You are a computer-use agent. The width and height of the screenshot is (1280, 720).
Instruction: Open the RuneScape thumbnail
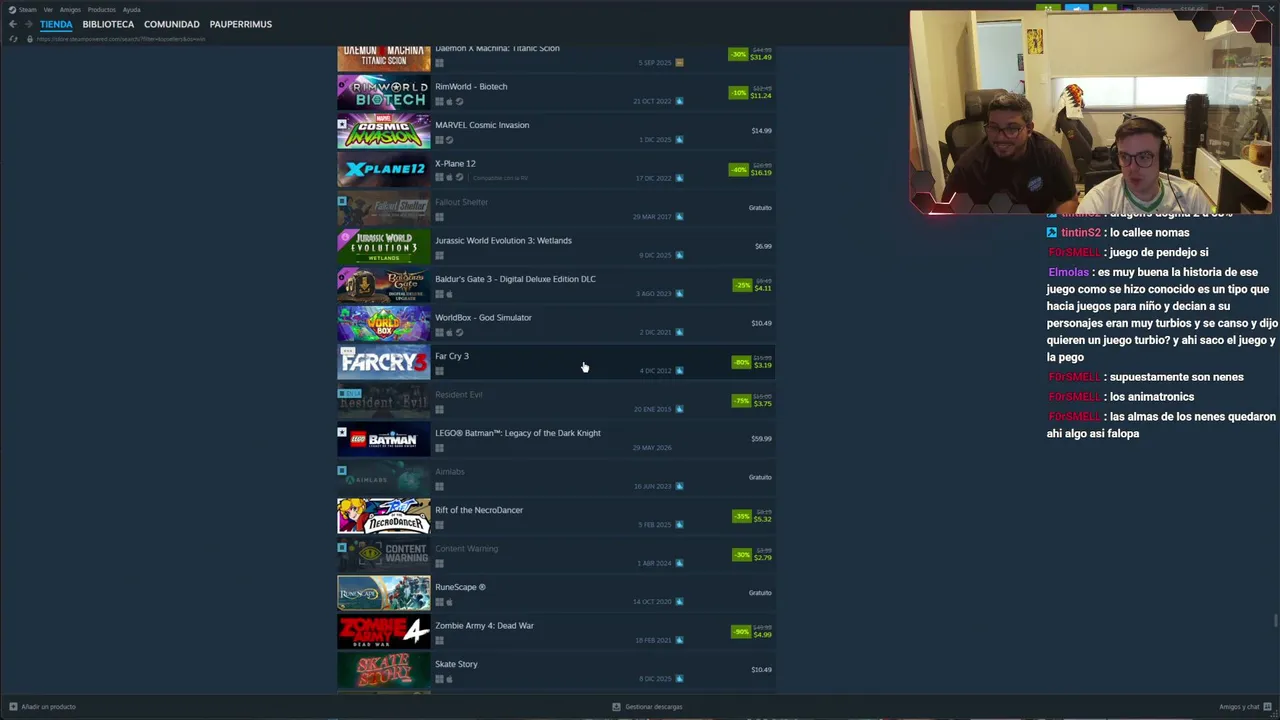[384, 593]
